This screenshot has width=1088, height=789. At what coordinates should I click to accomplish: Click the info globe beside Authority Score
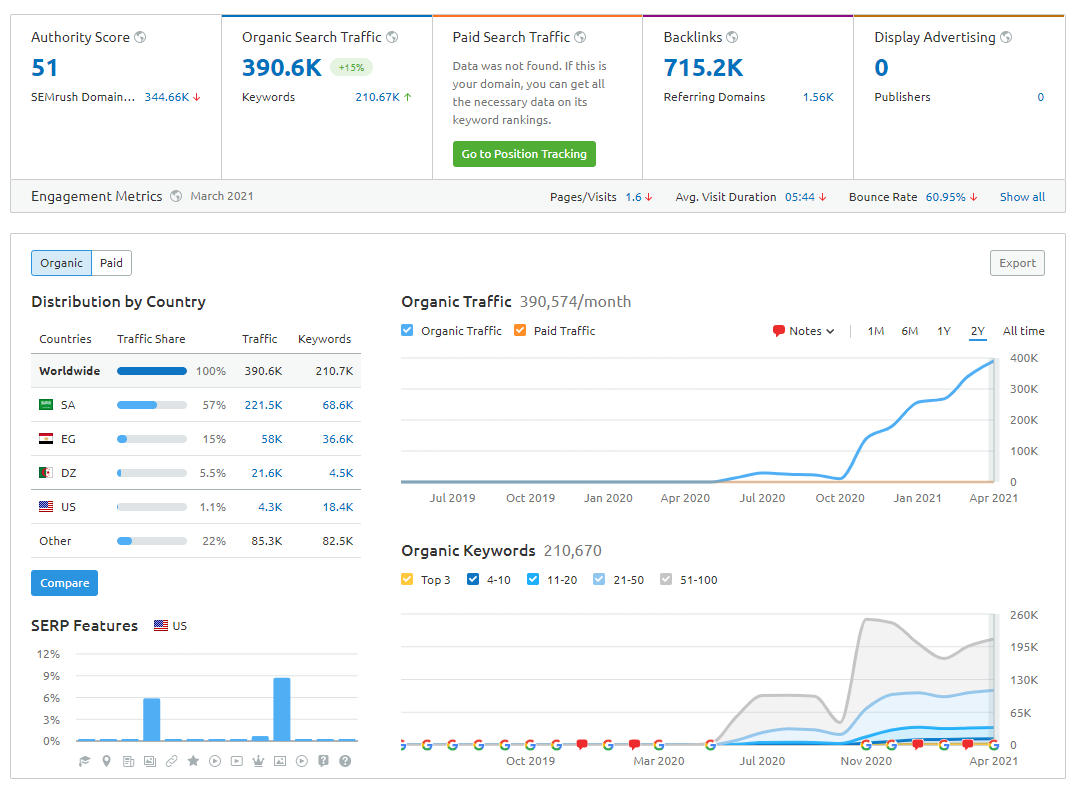(140, 37)
